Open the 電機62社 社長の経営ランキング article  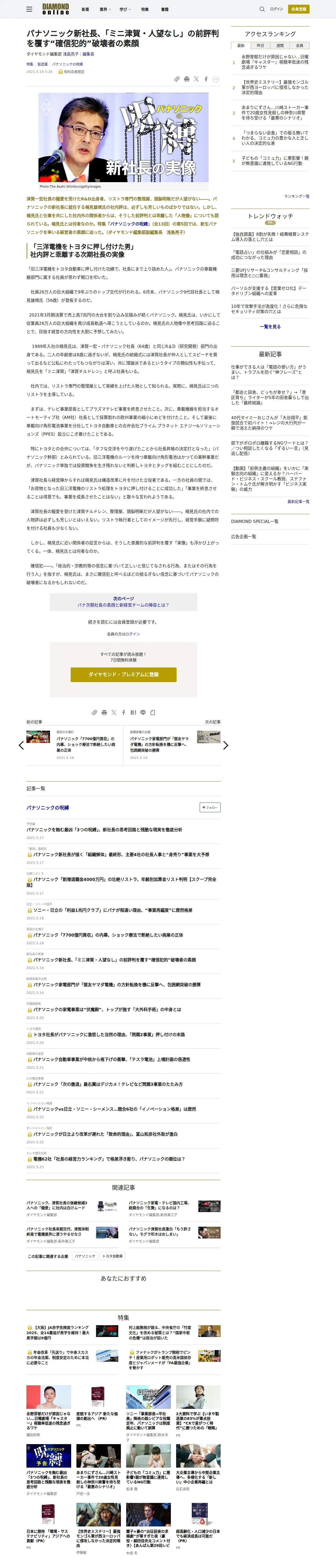point(109,1159)
